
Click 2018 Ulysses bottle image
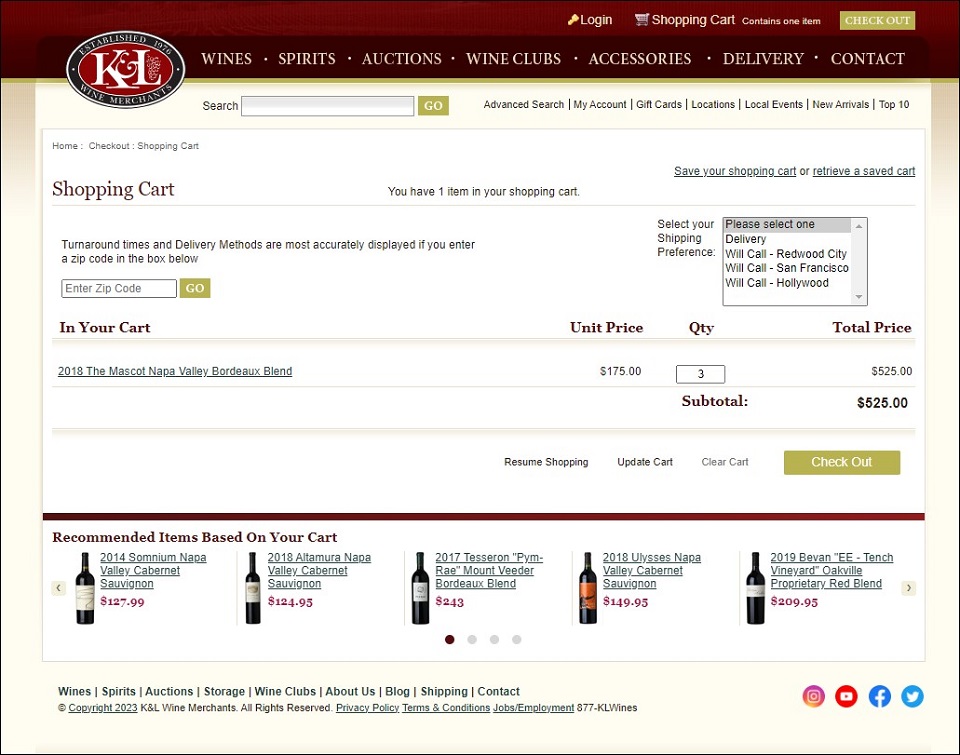(x=588, y=588)
